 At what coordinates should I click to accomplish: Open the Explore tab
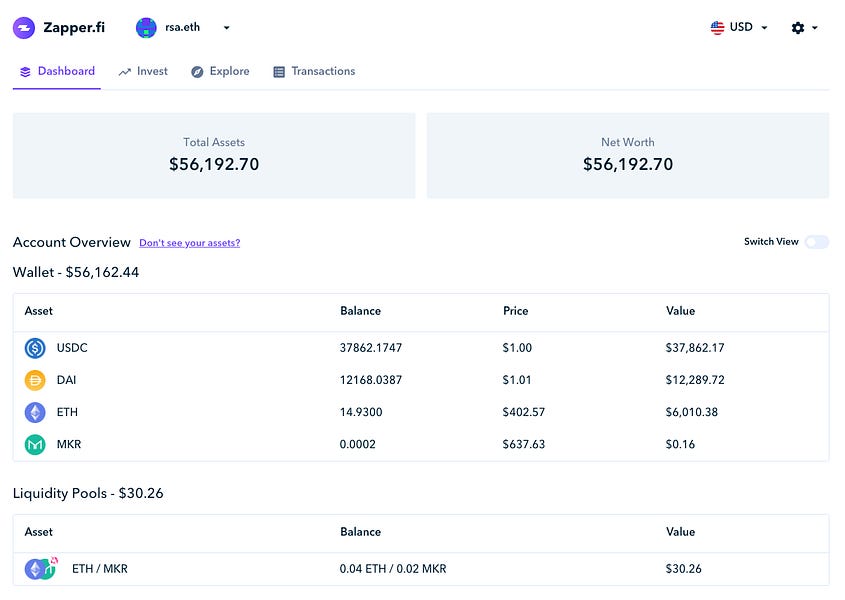220,72
